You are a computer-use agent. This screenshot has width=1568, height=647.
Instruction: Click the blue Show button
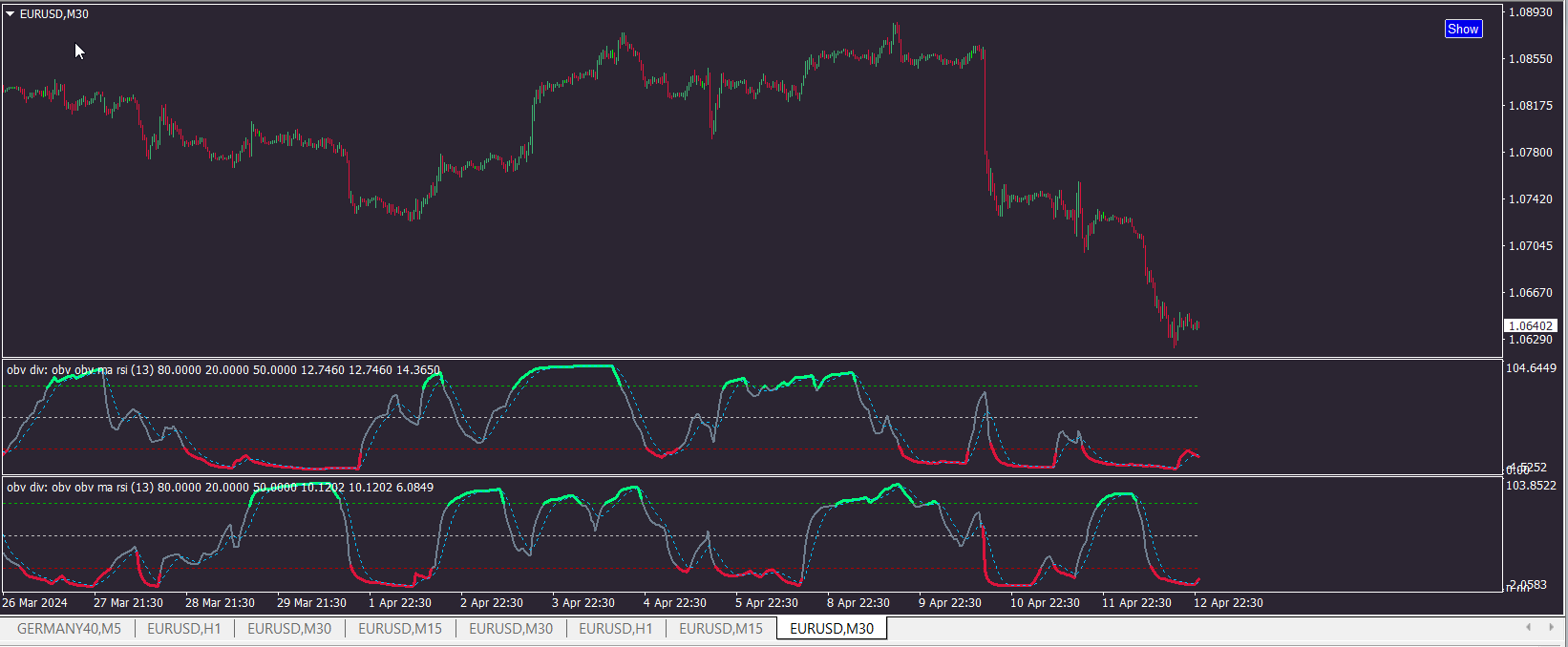(x=1463, y=29)
